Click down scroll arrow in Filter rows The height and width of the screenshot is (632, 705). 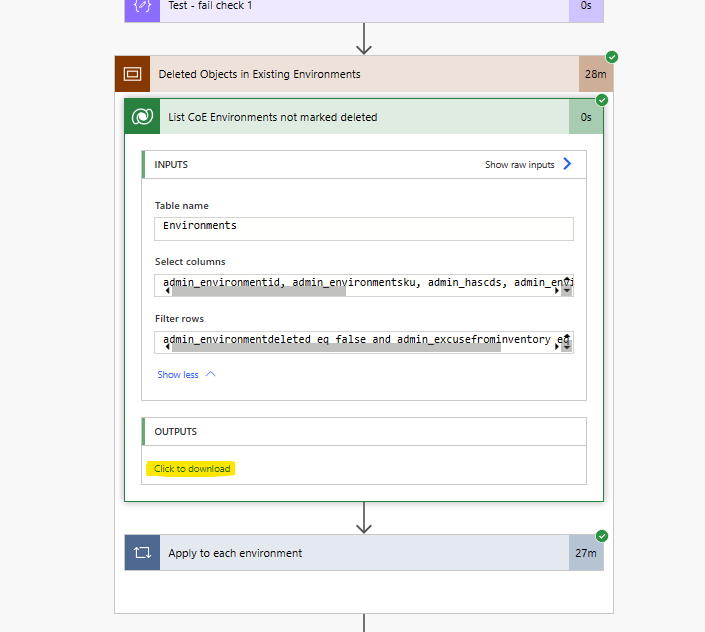coord(567,347)
